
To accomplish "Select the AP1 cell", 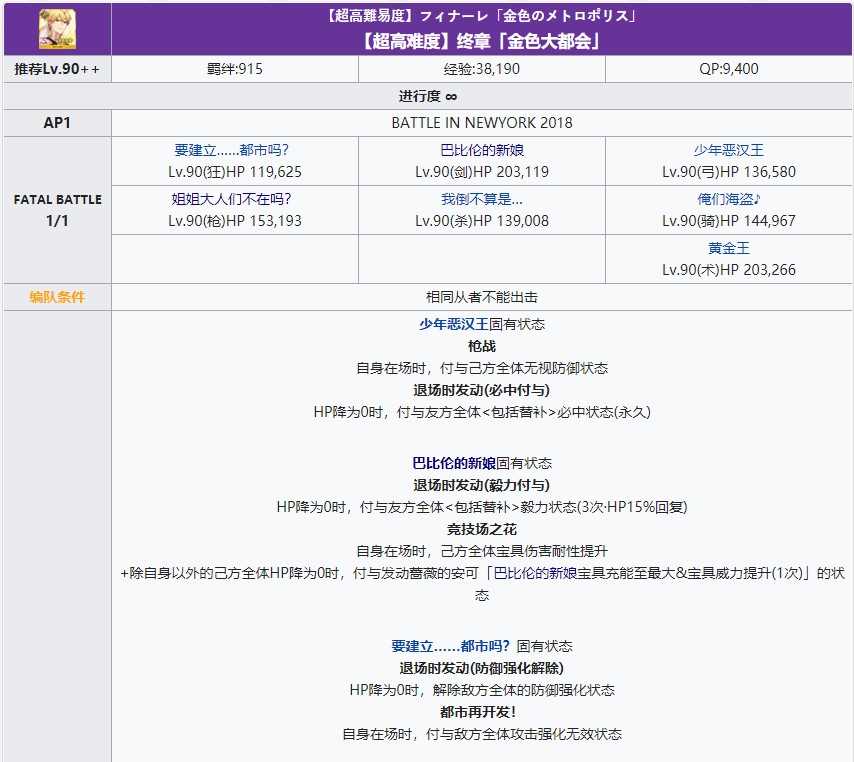I will (x=57, y=123).
